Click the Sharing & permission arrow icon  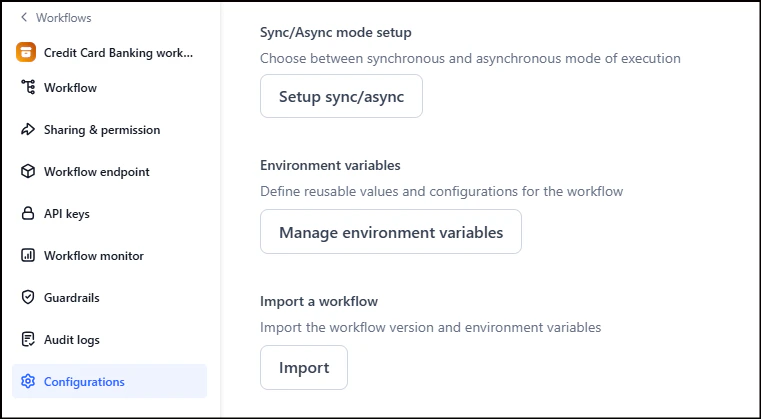click(x=28, y=130)
